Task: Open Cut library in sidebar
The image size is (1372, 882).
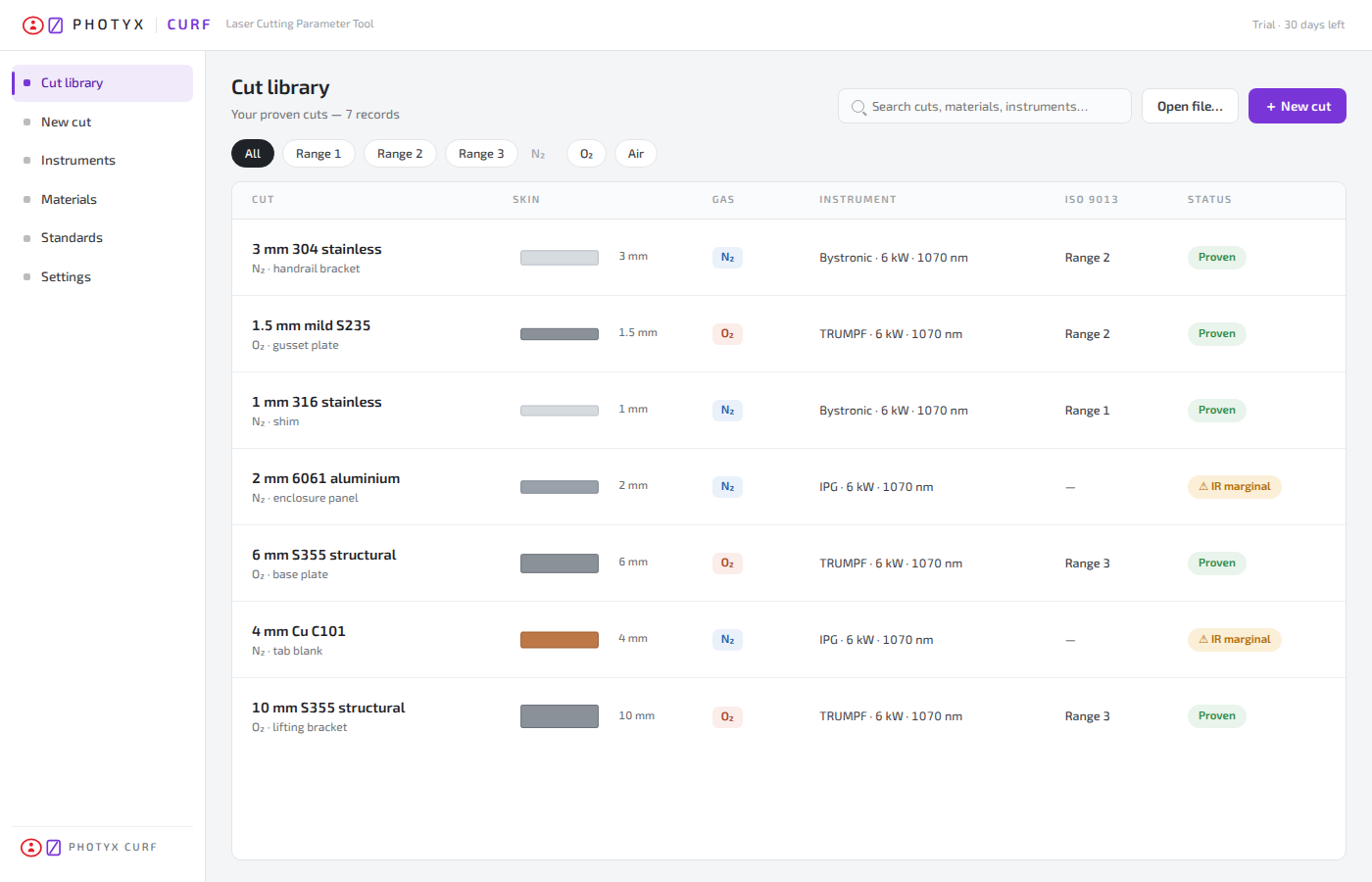Action: click(102, 83)
